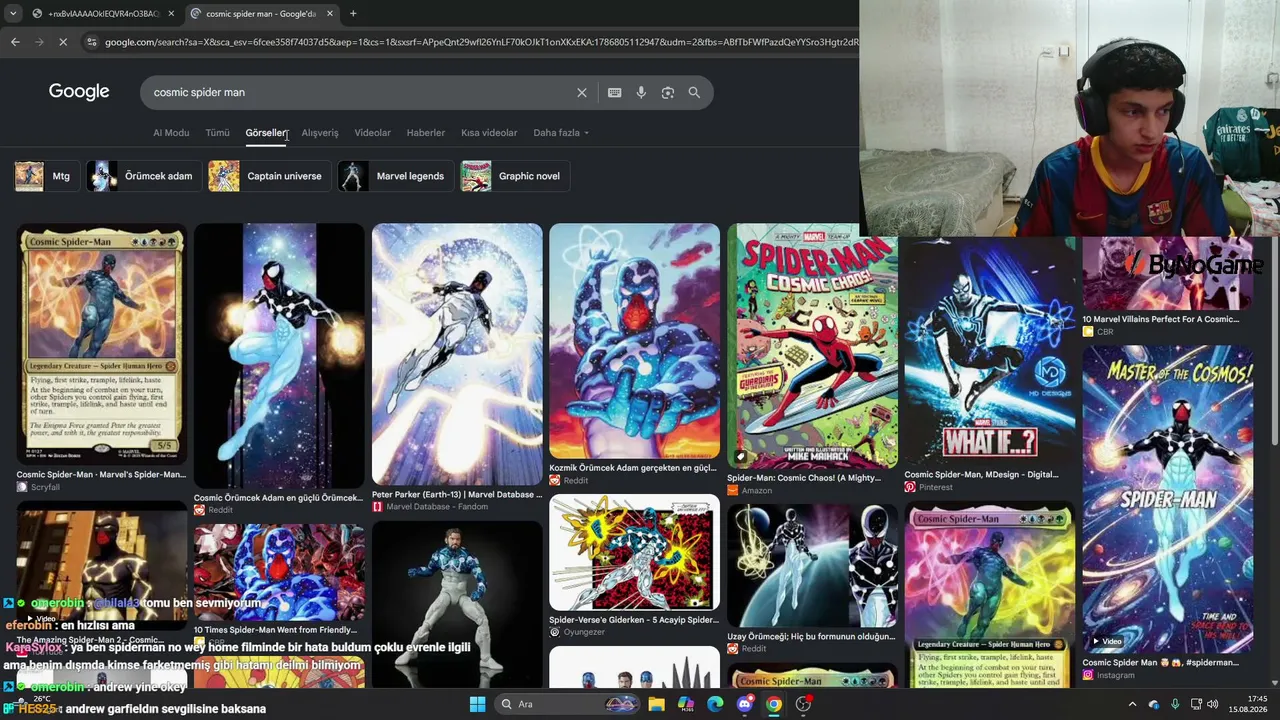Image resolution: width=1280 pixels, height=720 pixels.
Task: Filter images by Örümcek adam chip
Action: (x=144, y=176)
